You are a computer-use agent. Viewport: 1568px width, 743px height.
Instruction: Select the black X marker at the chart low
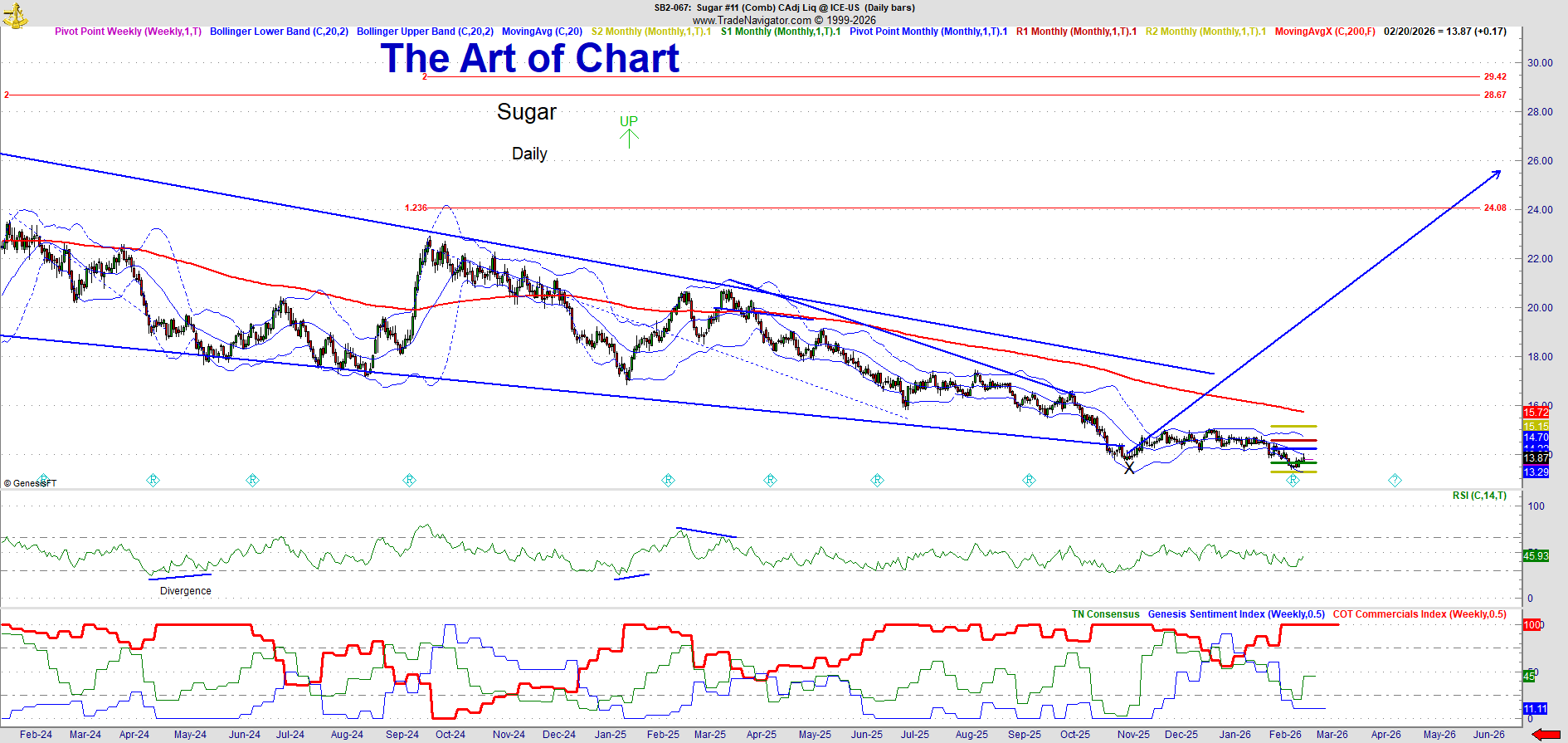[x=1128, y=468]
